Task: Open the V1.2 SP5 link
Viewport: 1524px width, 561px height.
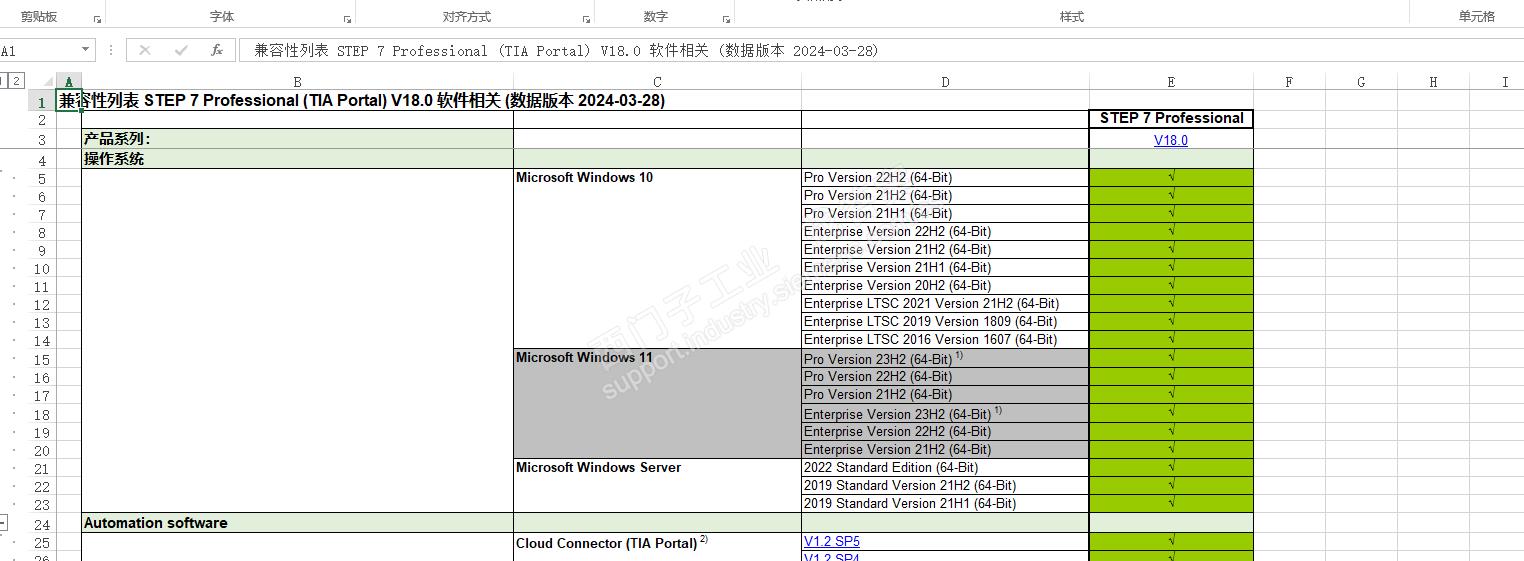Action: (832, 542)
